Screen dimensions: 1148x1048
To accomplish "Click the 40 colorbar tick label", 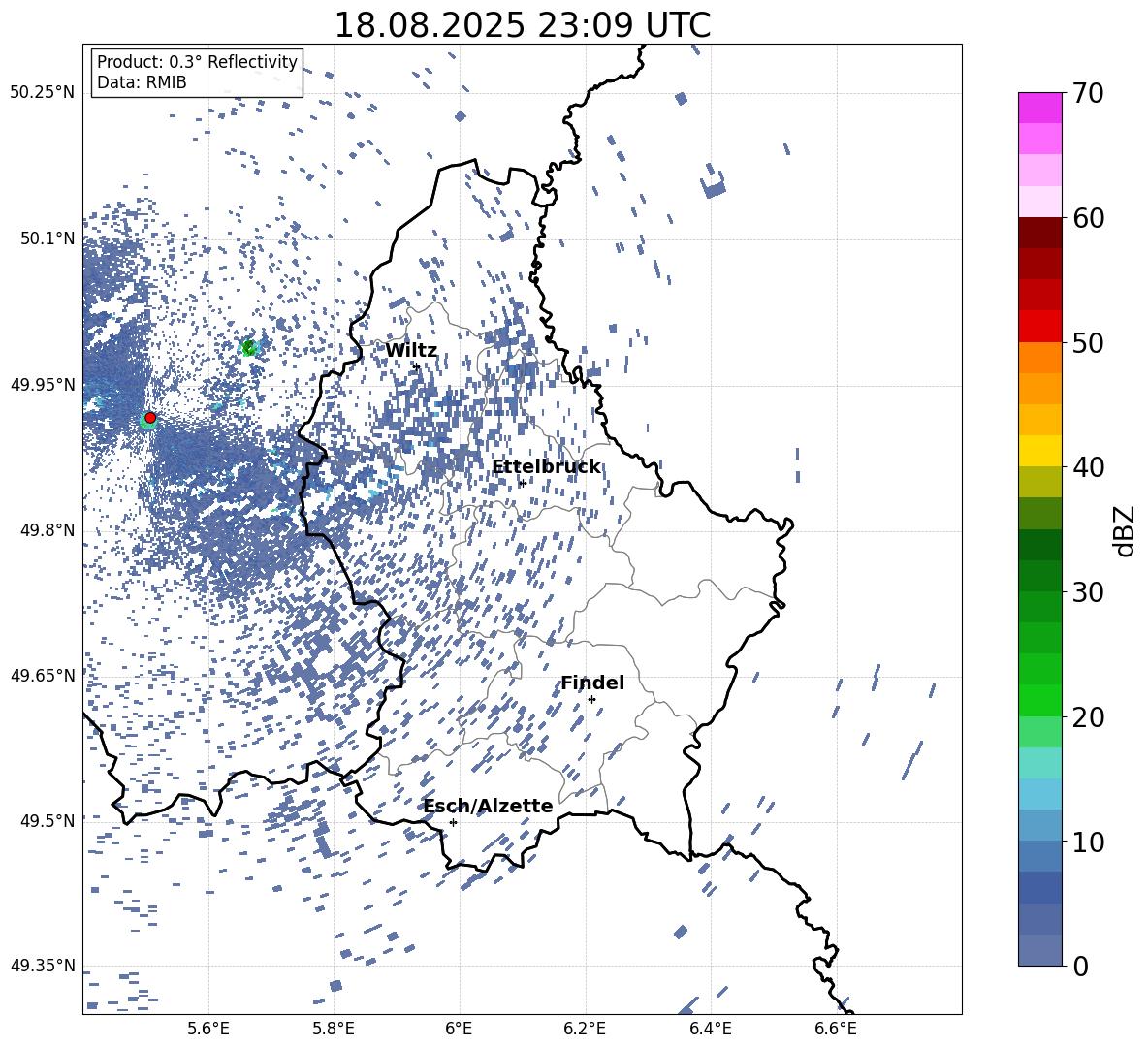I will [x=1088, y=467].
